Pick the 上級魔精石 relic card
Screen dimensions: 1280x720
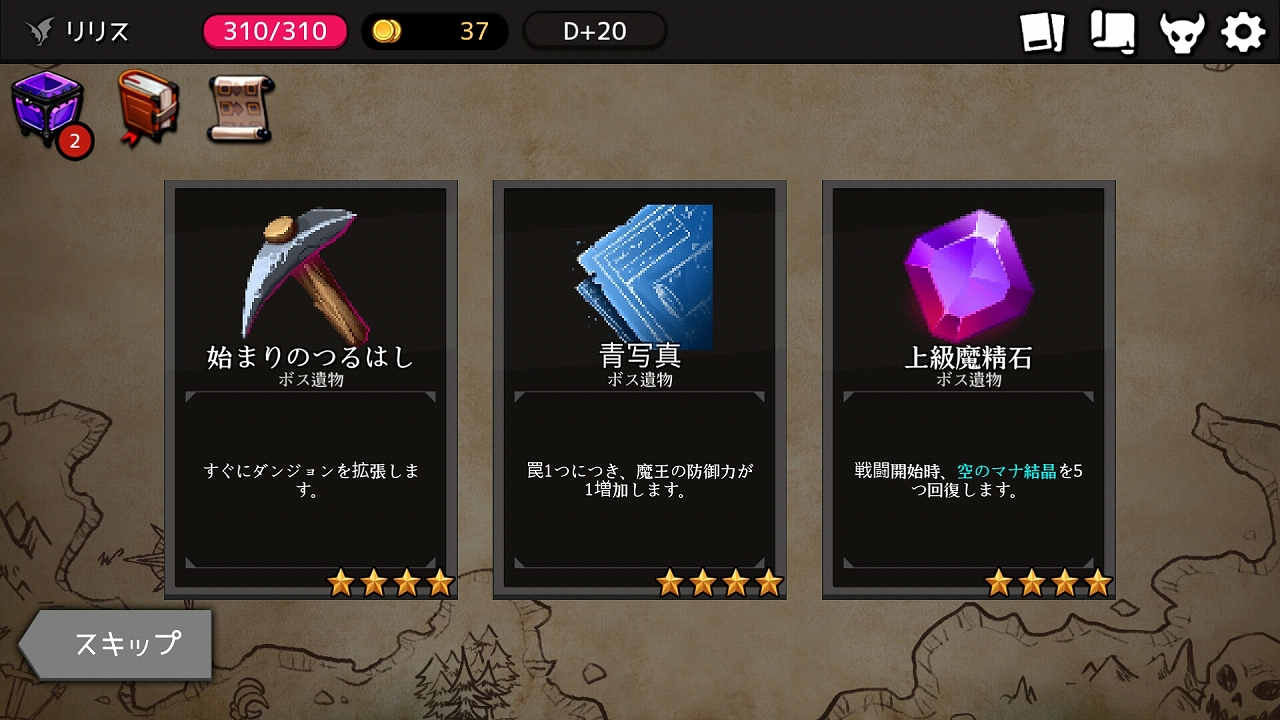coord(969,390)
